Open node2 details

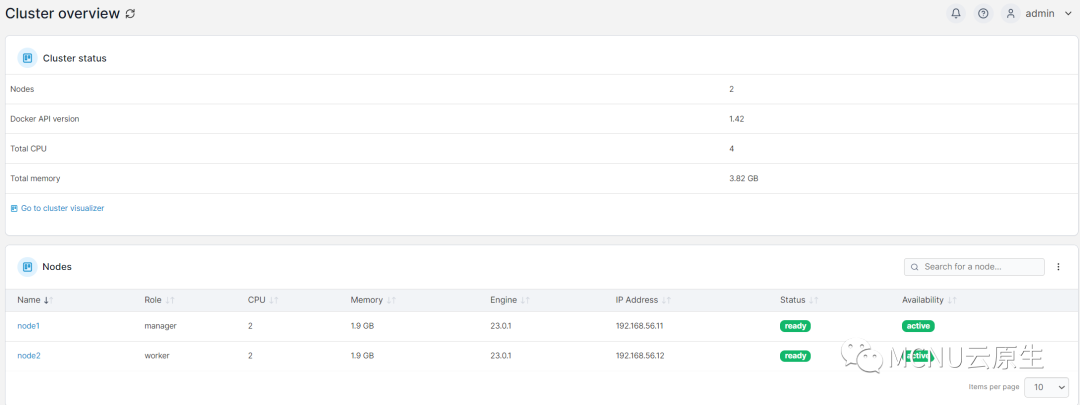[x=28, y=356]
